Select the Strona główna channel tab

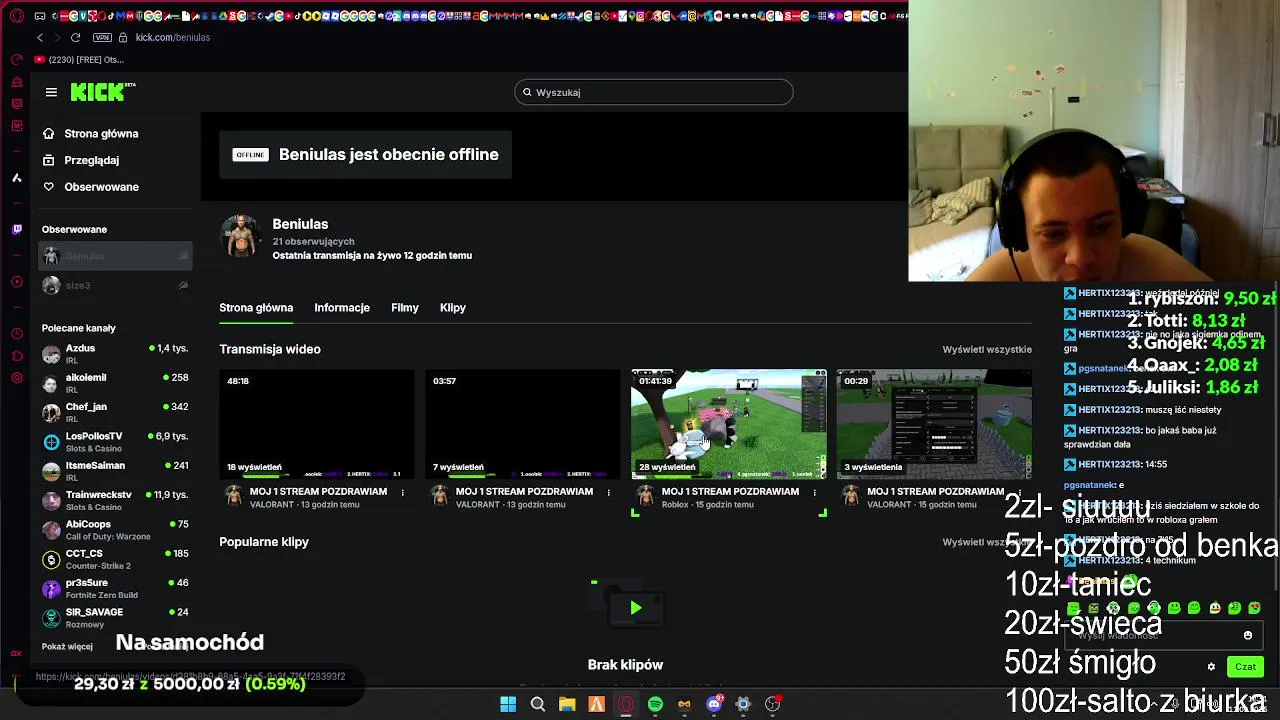(x=256, y=308)
